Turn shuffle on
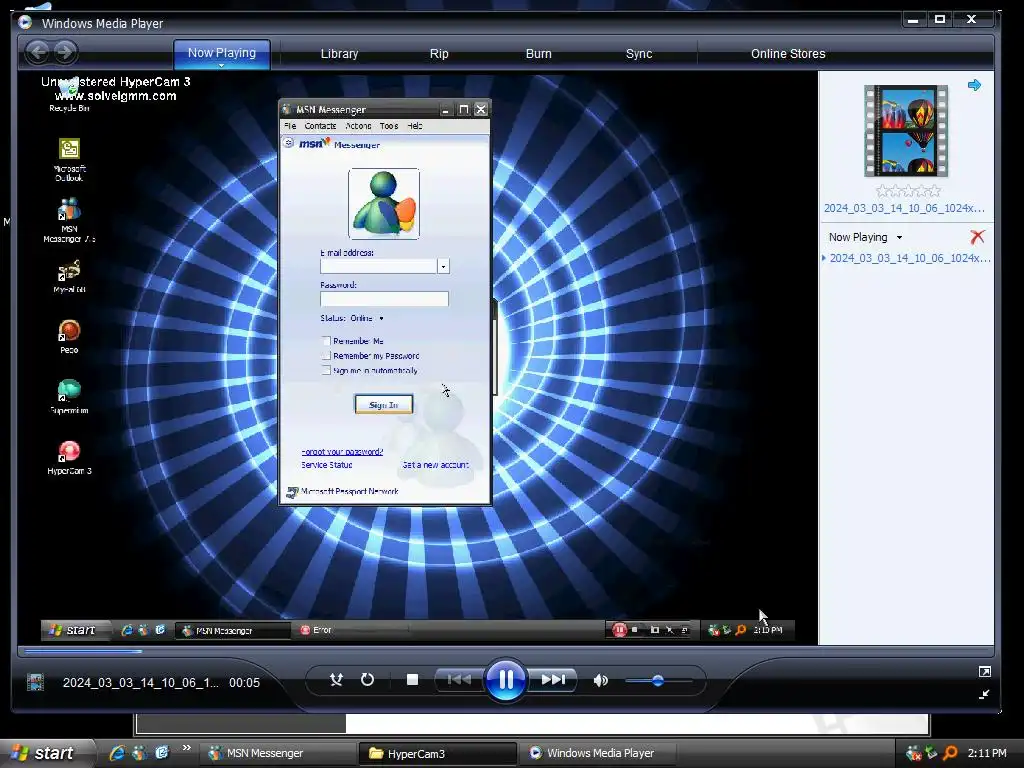 (x=336, y=680)
